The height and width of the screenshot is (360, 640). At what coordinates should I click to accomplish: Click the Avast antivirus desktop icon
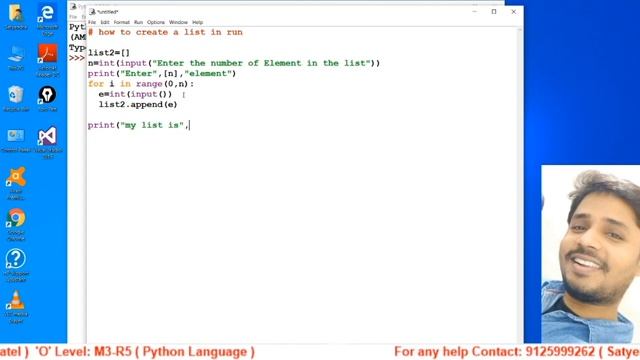(x=16, y=183)
